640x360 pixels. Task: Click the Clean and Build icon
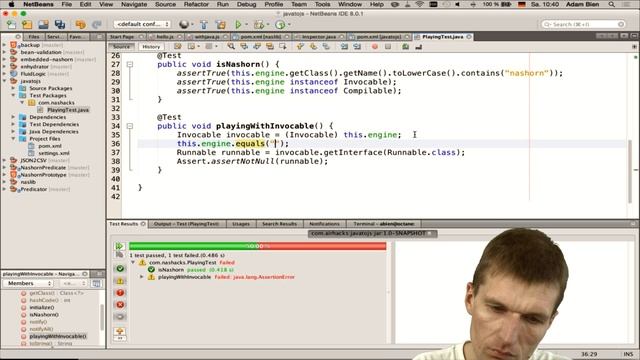220,24
